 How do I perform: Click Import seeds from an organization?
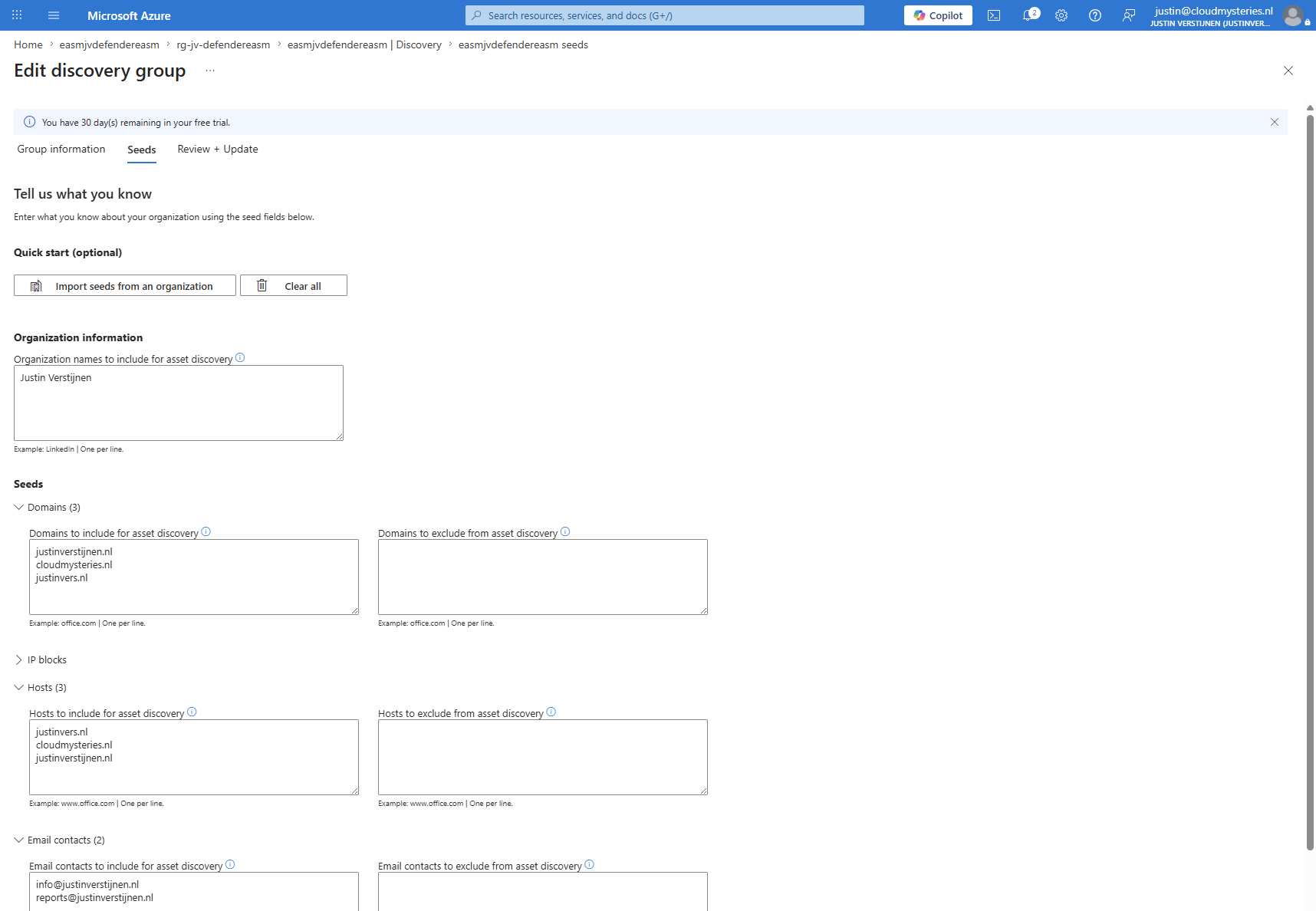pyautogui.click(x=125, y=285)
